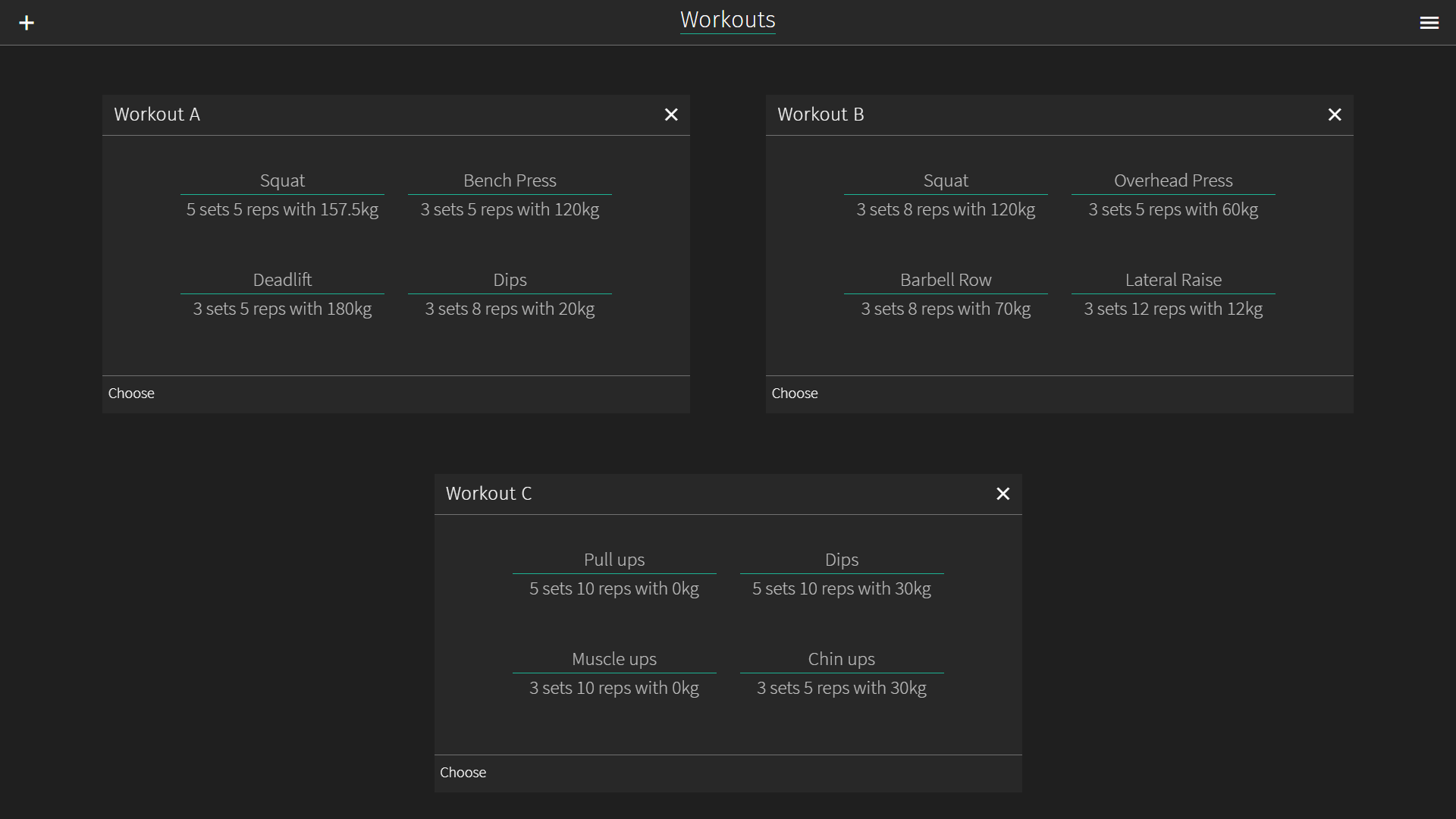Click Dips 5 sets 30kg details

click(842, 588)
